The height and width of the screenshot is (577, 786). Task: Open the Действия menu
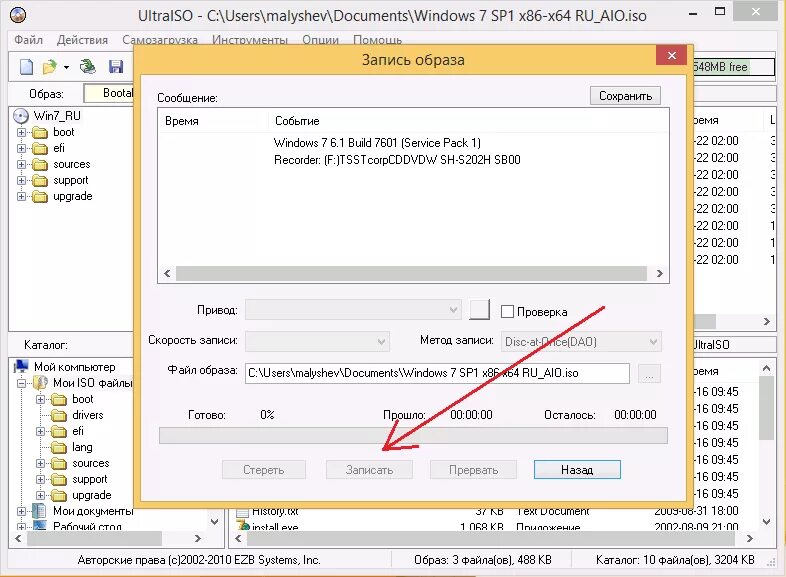click(82, 40)
